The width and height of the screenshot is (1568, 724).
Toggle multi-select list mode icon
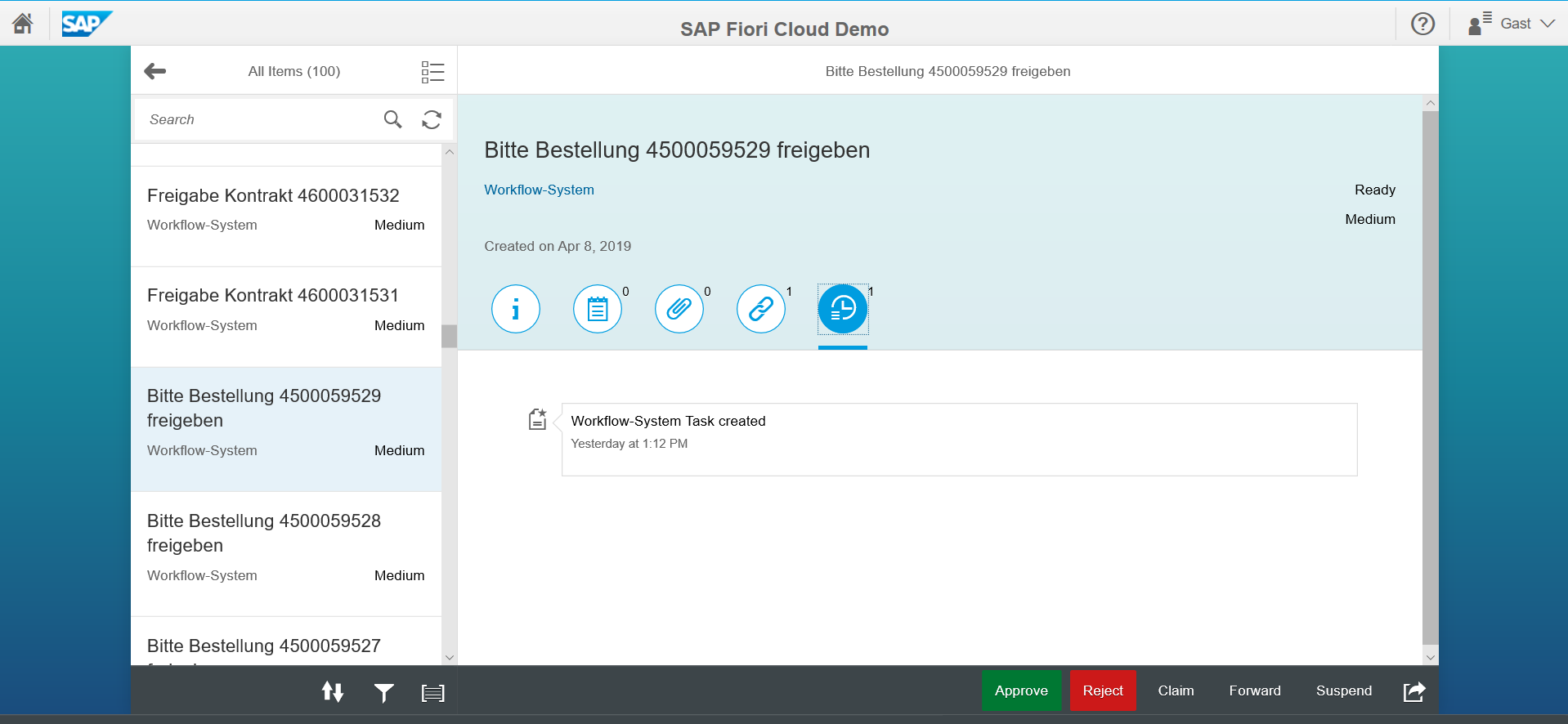(x=432, y=72)
